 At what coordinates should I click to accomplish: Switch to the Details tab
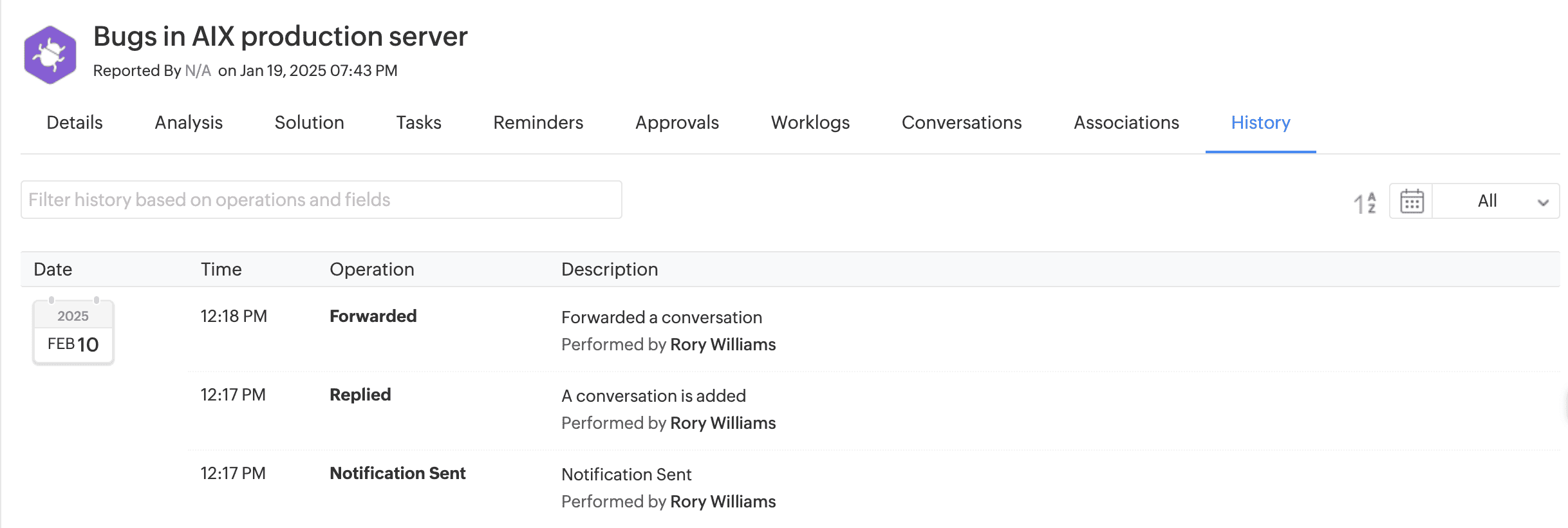[75, 122]
